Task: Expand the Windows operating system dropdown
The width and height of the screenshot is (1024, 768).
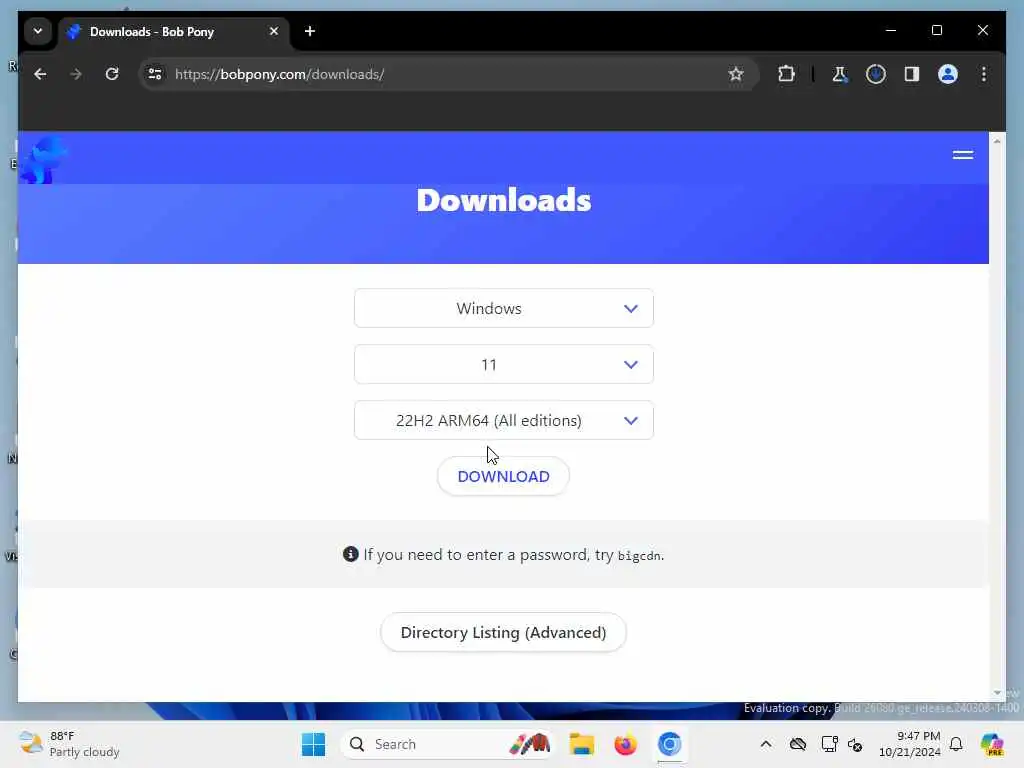Action: pyautogui.click(x=504, y=308)
